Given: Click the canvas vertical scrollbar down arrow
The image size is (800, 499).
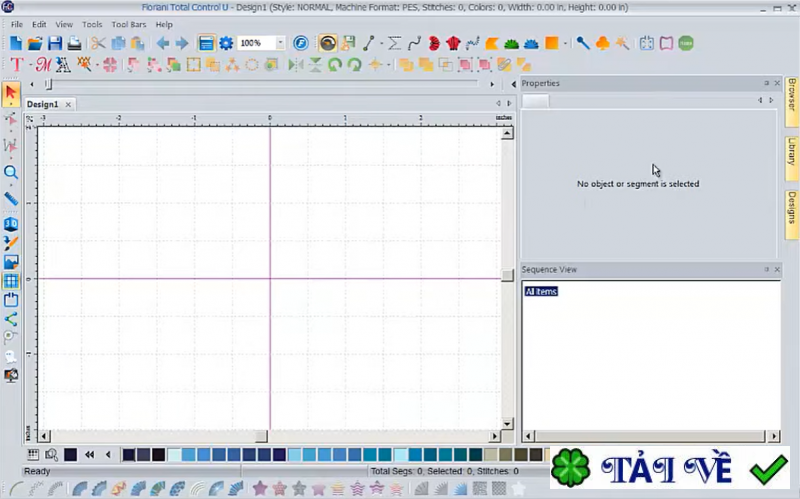Looking at the screenshot, I should pos(507,423).
